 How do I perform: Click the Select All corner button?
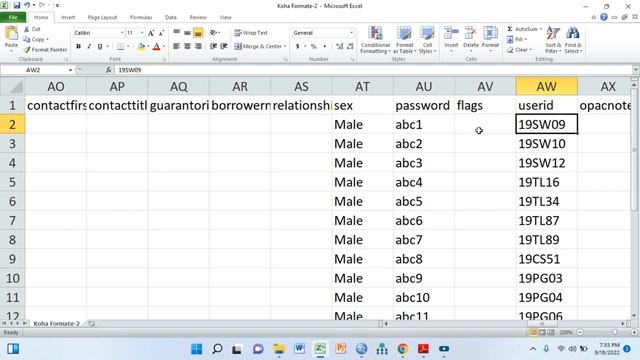(12, 86)
